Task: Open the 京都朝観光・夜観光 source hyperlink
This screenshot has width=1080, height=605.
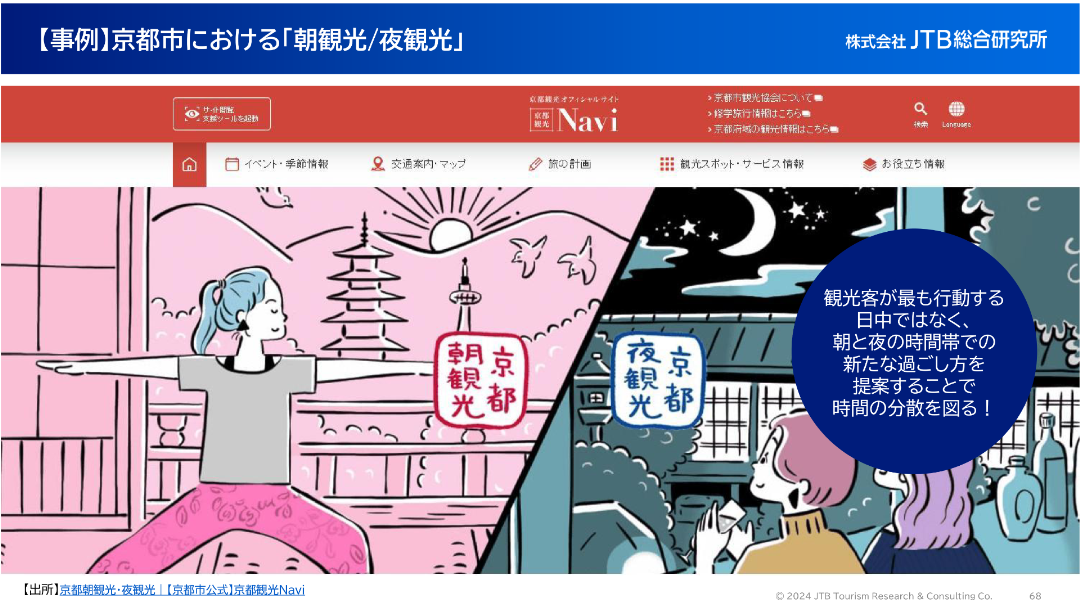Action: [182, 590]
